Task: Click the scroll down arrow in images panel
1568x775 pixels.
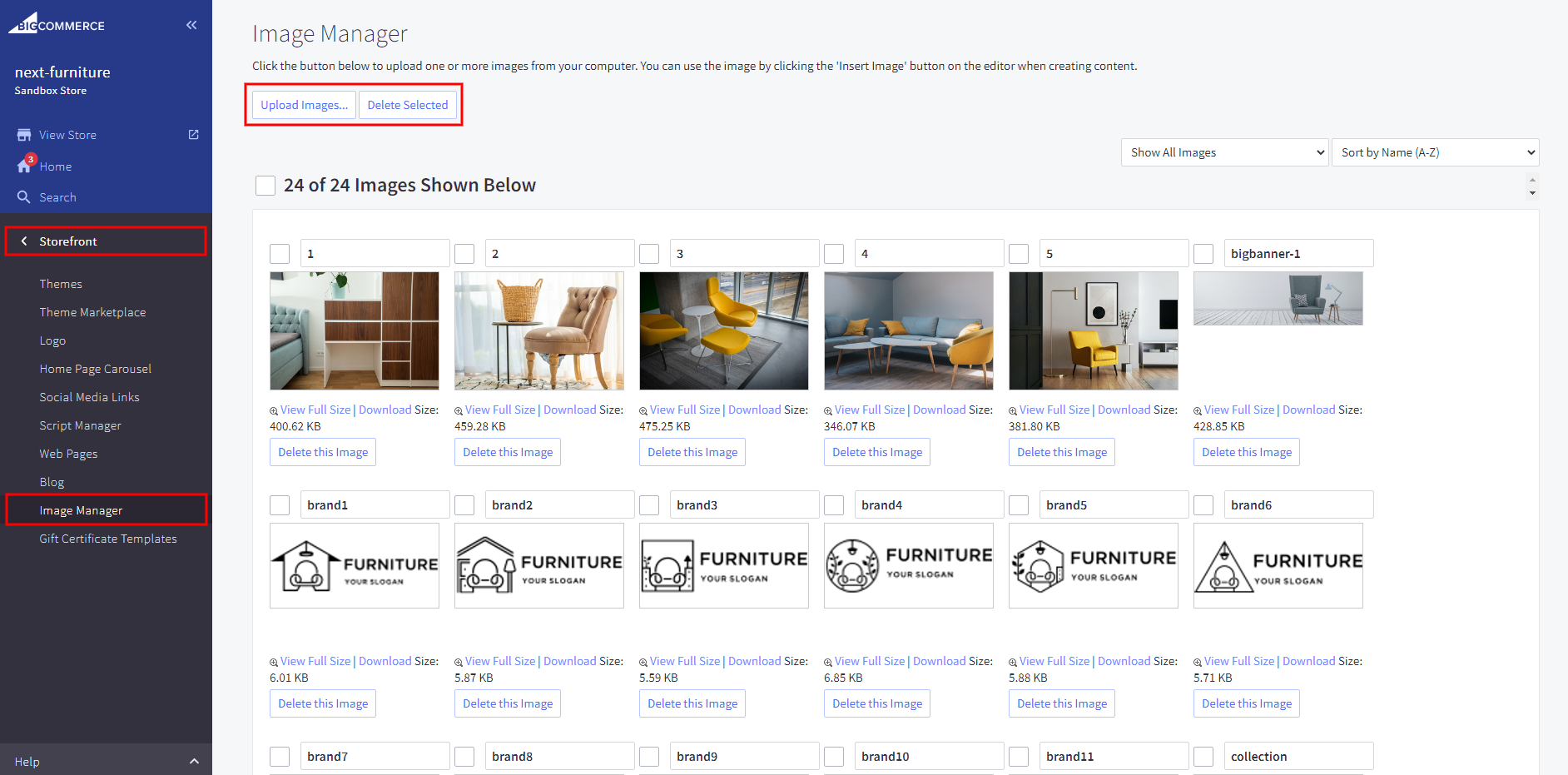Action: pos(1532,193)
